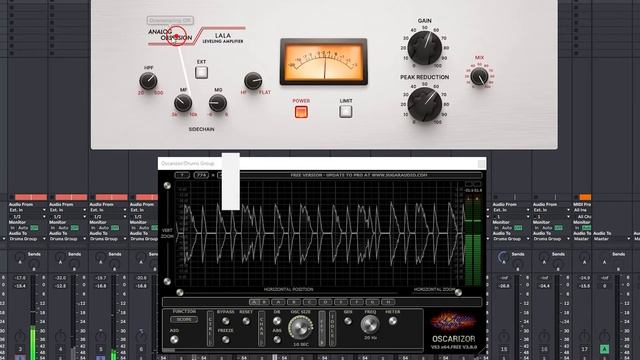Toggle track 3 activator button
This screenshot has height=360, width=640.
coord(19,349)
